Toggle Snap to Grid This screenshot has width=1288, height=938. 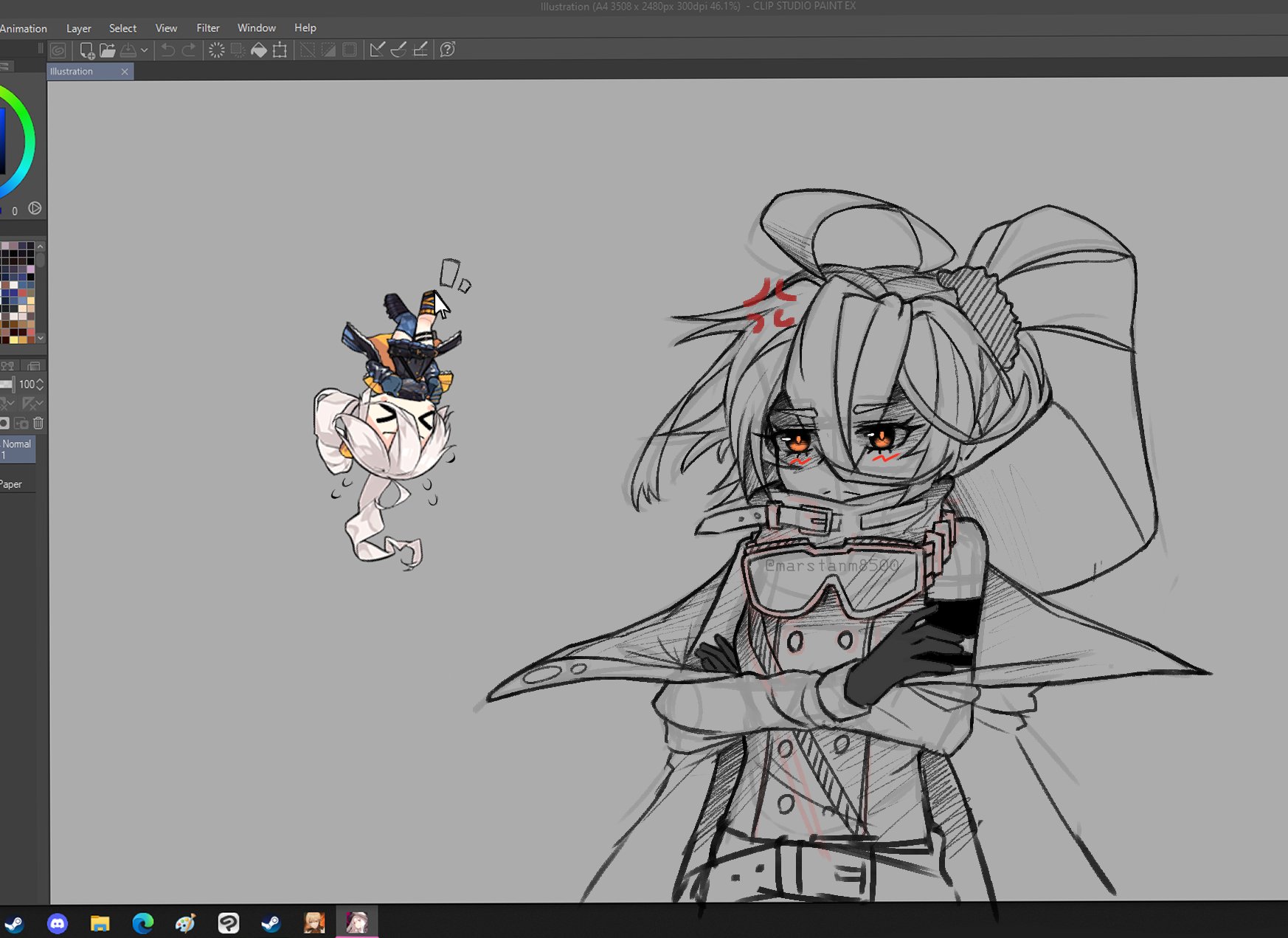[420, 50]
